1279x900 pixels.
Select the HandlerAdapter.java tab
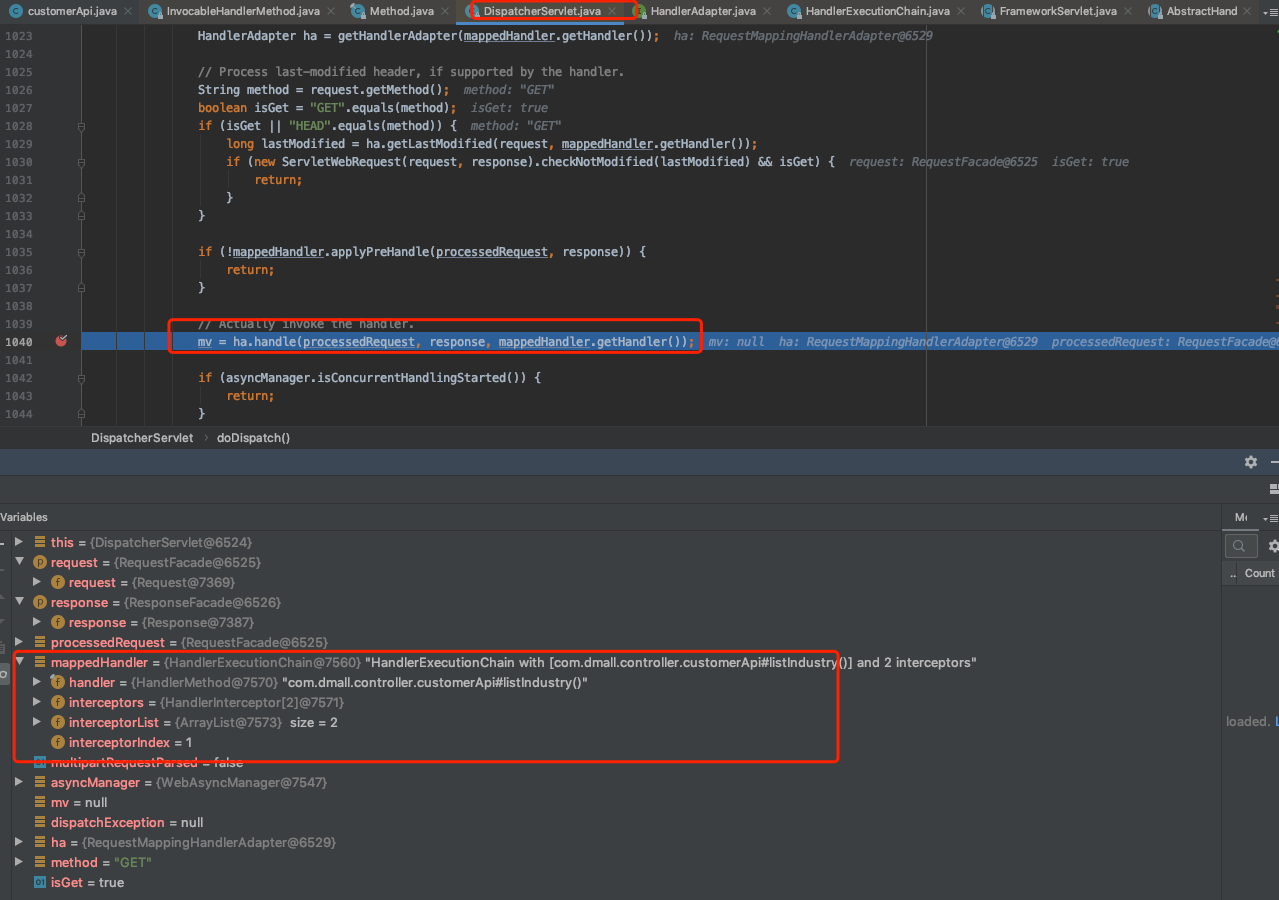coord(703,11)
